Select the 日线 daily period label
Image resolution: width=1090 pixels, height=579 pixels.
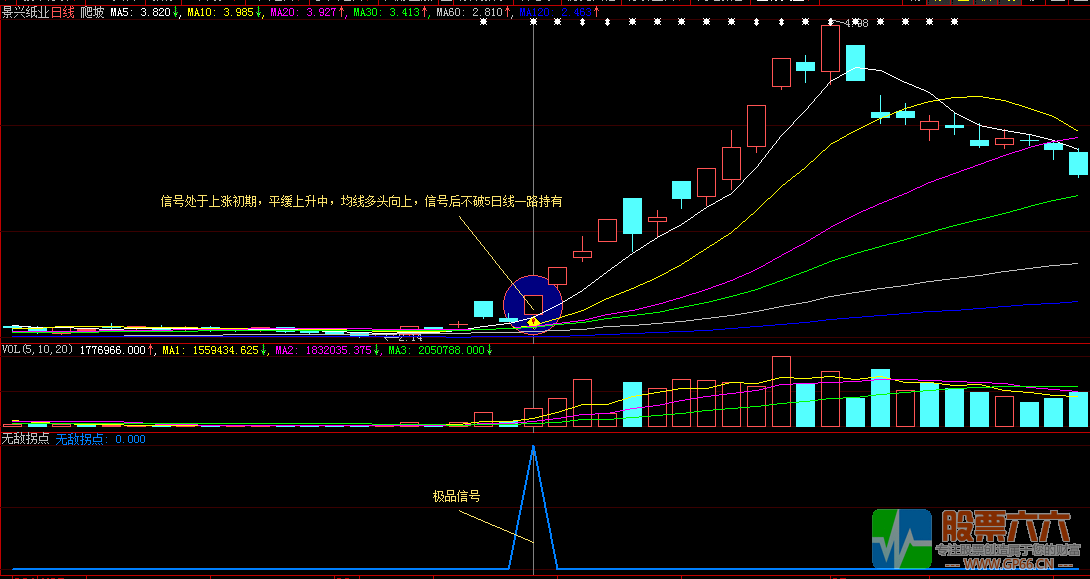(x=63, y=13)
